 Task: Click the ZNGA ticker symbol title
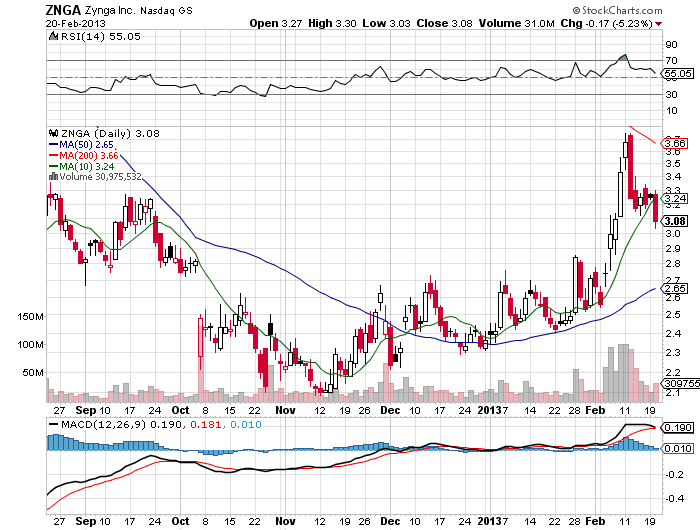[x=63, y=10]
